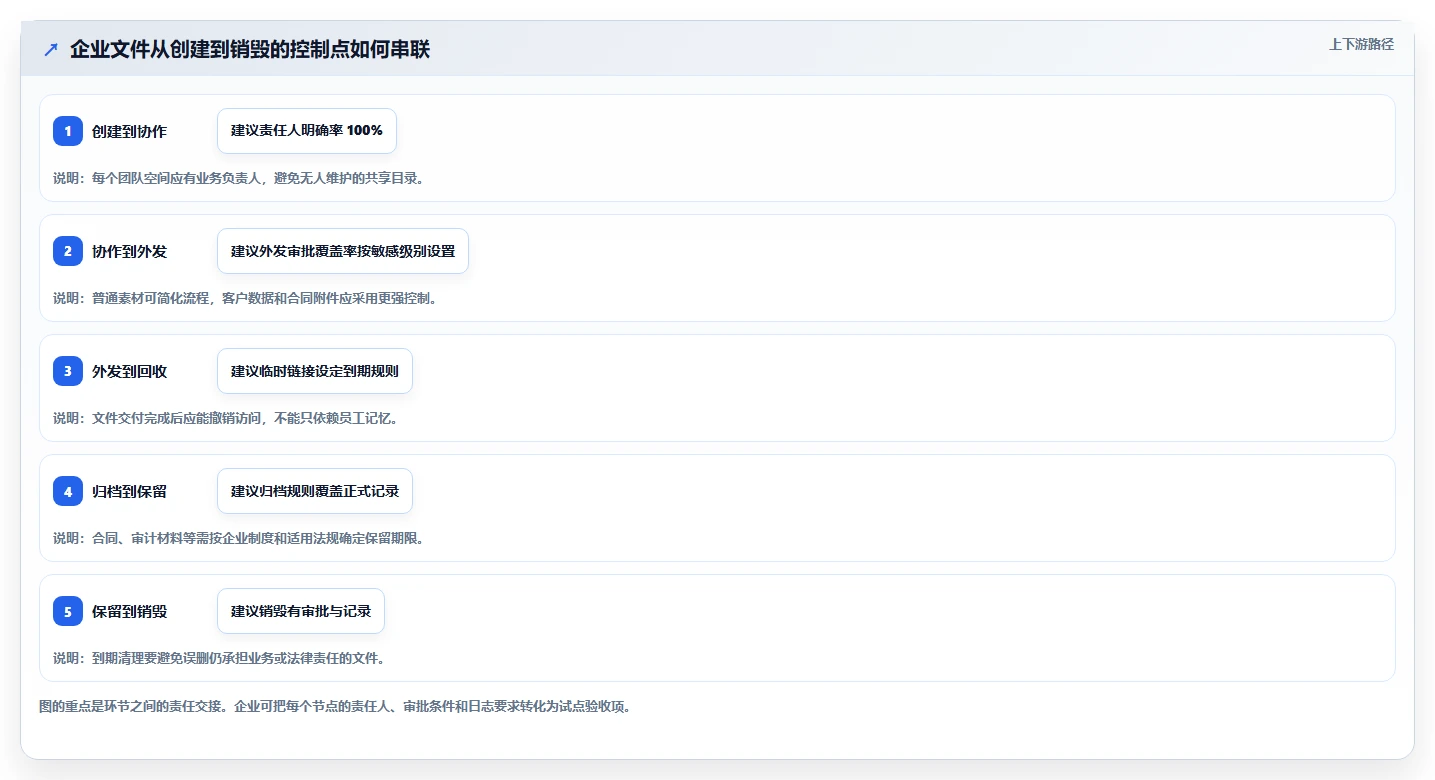The image size is (1435, 780).
Task: Click the 协作到外发 step label
Action: coord(129,251)
